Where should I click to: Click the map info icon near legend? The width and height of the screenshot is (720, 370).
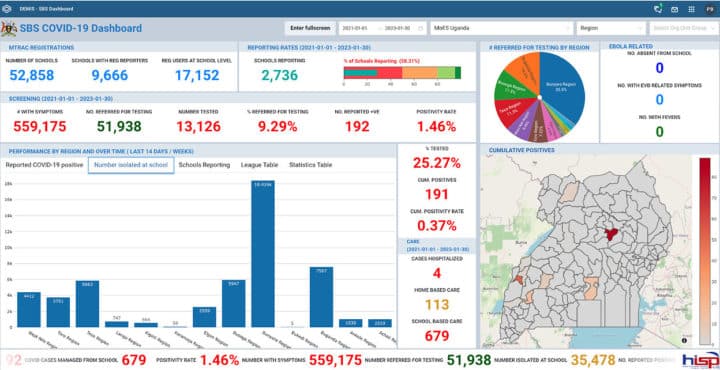tap(684, 340)
